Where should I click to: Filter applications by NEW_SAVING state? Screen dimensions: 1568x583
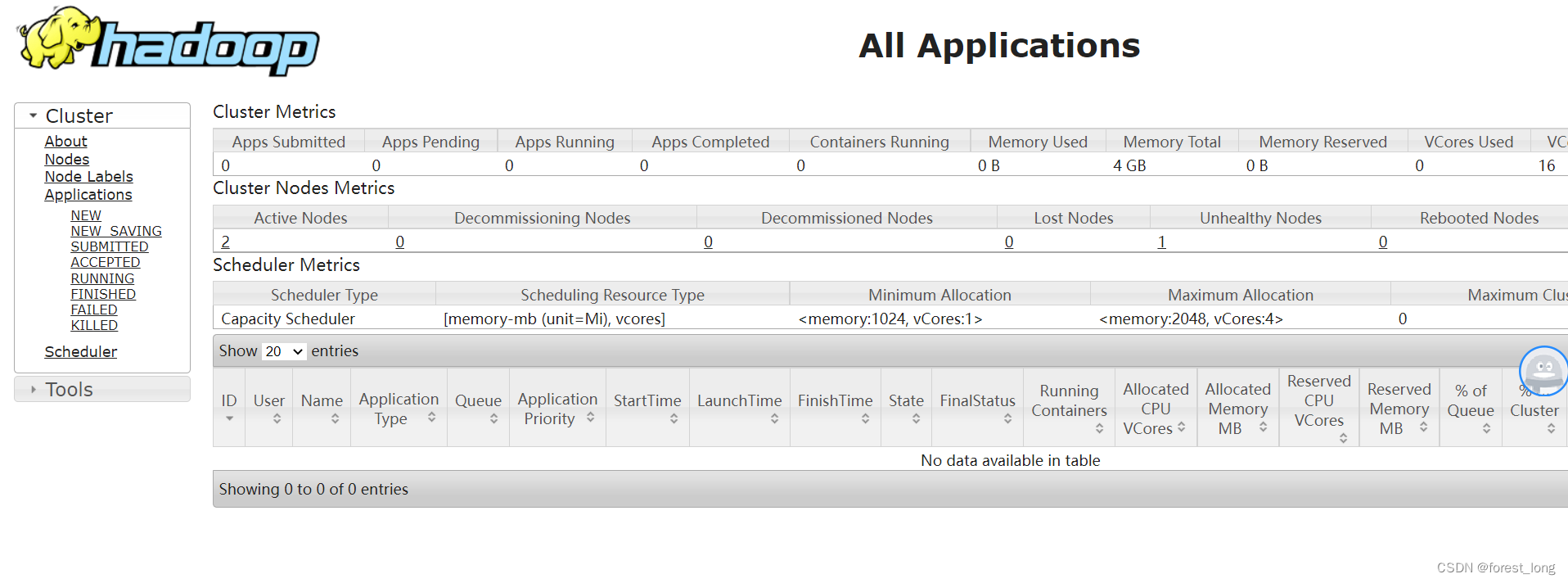pyautogui.click(x=116, y=231)
